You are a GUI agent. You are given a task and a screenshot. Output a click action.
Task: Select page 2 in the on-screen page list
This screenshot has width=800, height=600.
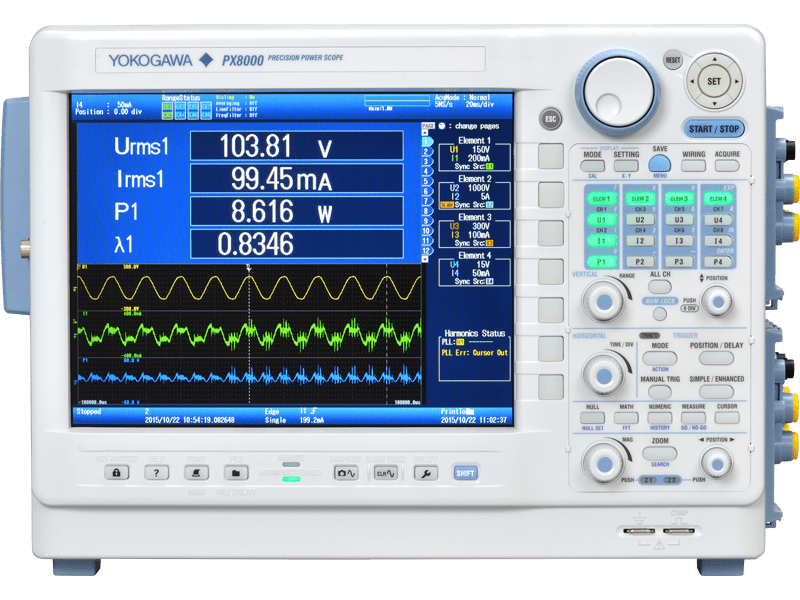(426, 152)
